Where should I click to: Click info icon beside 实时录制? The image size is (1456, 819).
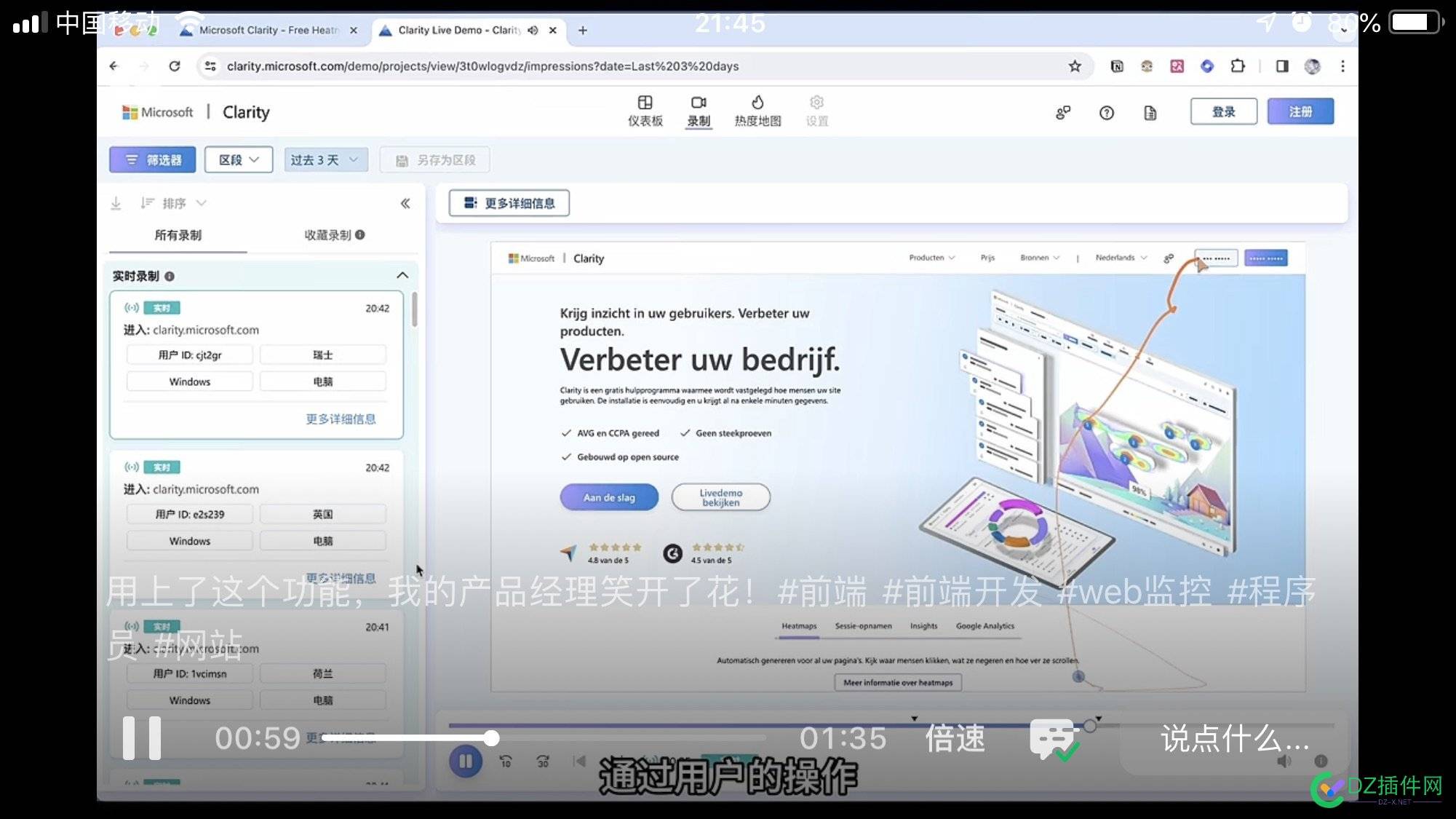click(x=170, y=276)
